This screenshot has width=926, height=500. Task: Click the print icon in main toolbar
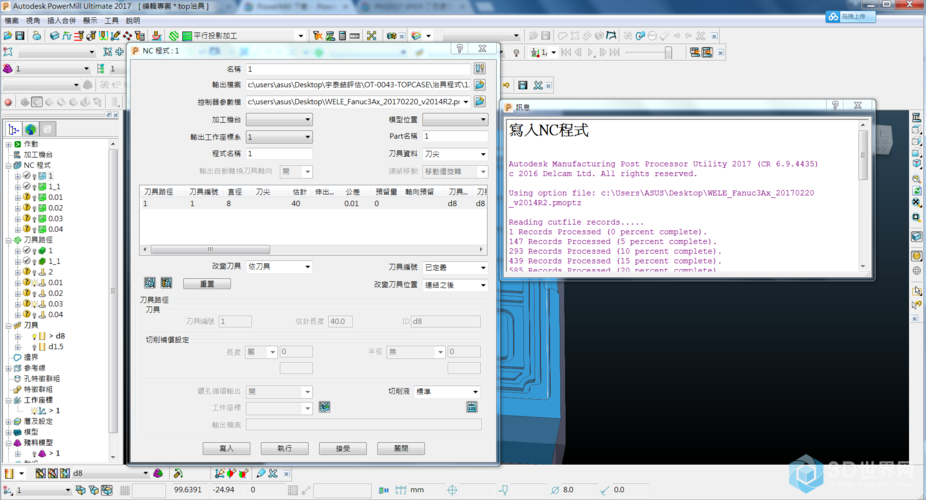(x=37, y=36)
